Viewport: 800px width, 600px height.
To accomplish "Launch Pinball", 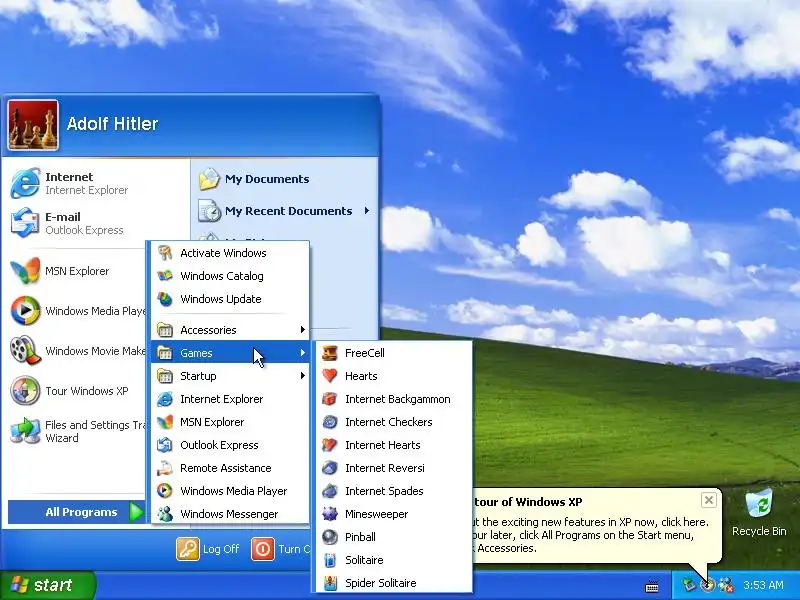I will tap(394, 537).
